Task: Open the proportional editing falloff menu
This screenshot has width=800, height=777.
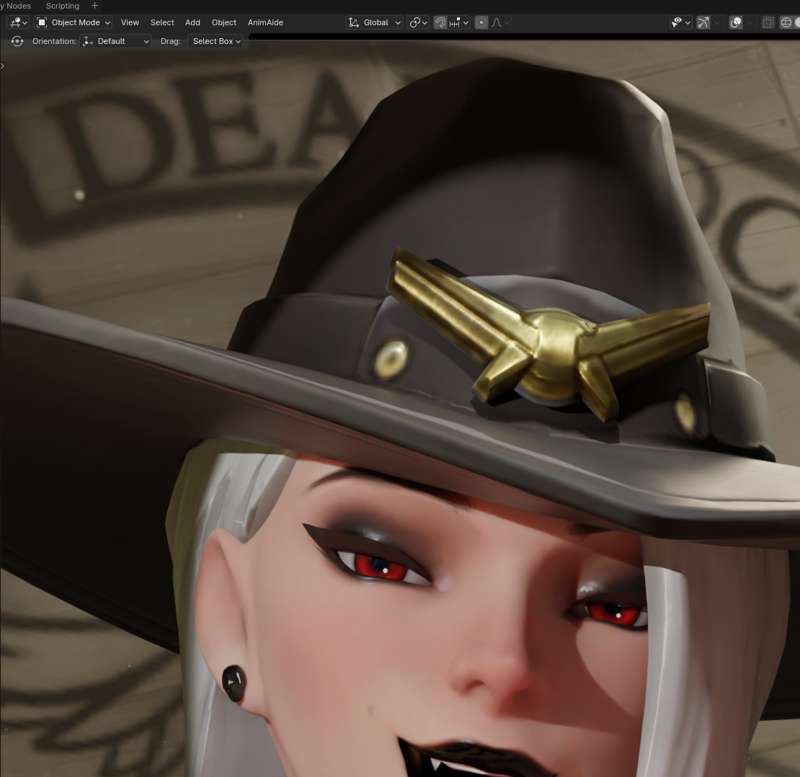Action: [x=499, y=22]
